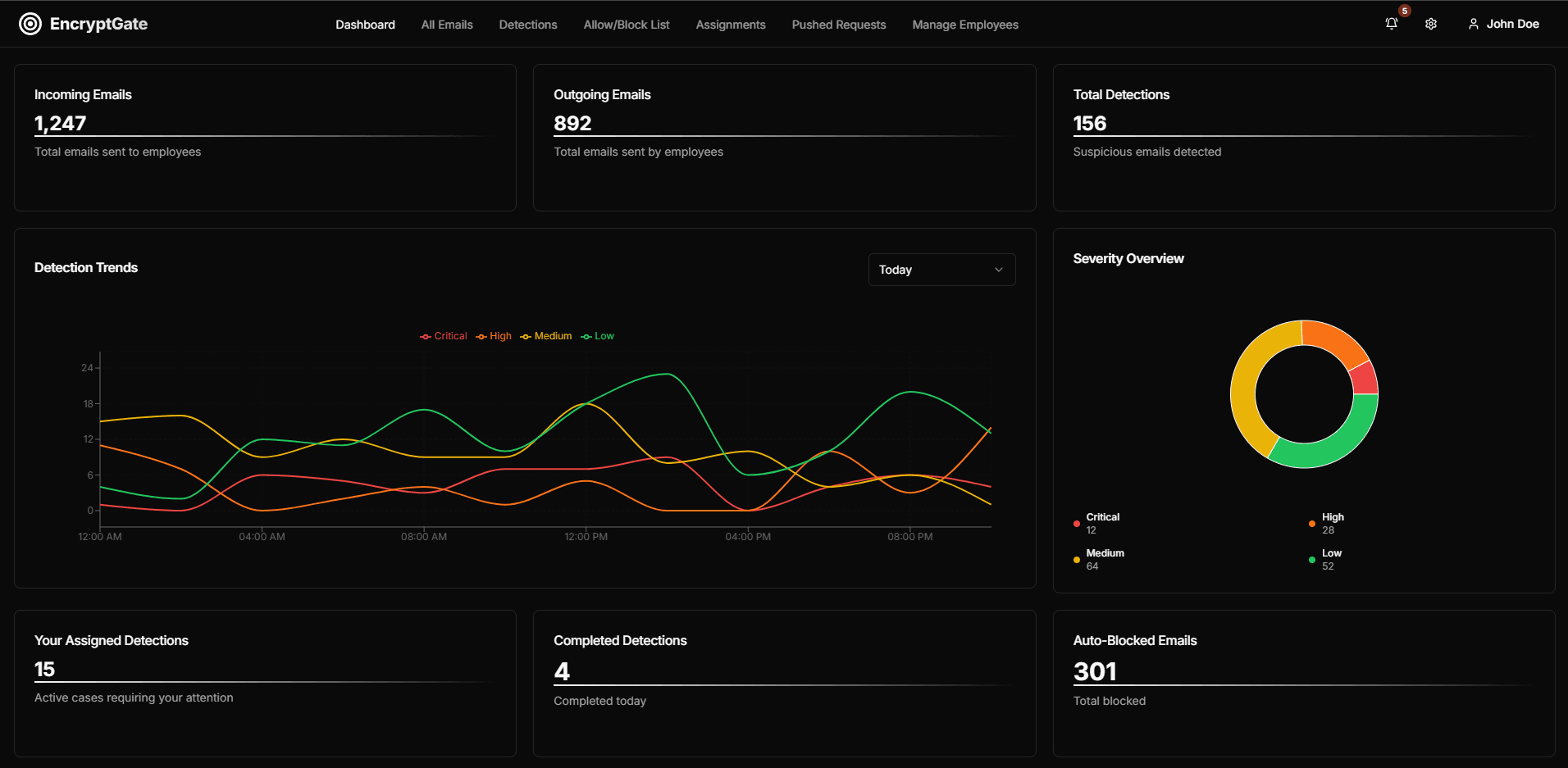This screenshot has width=1568, height=768.
Task: Click the John Doe account name
Action: (1512, 24)
